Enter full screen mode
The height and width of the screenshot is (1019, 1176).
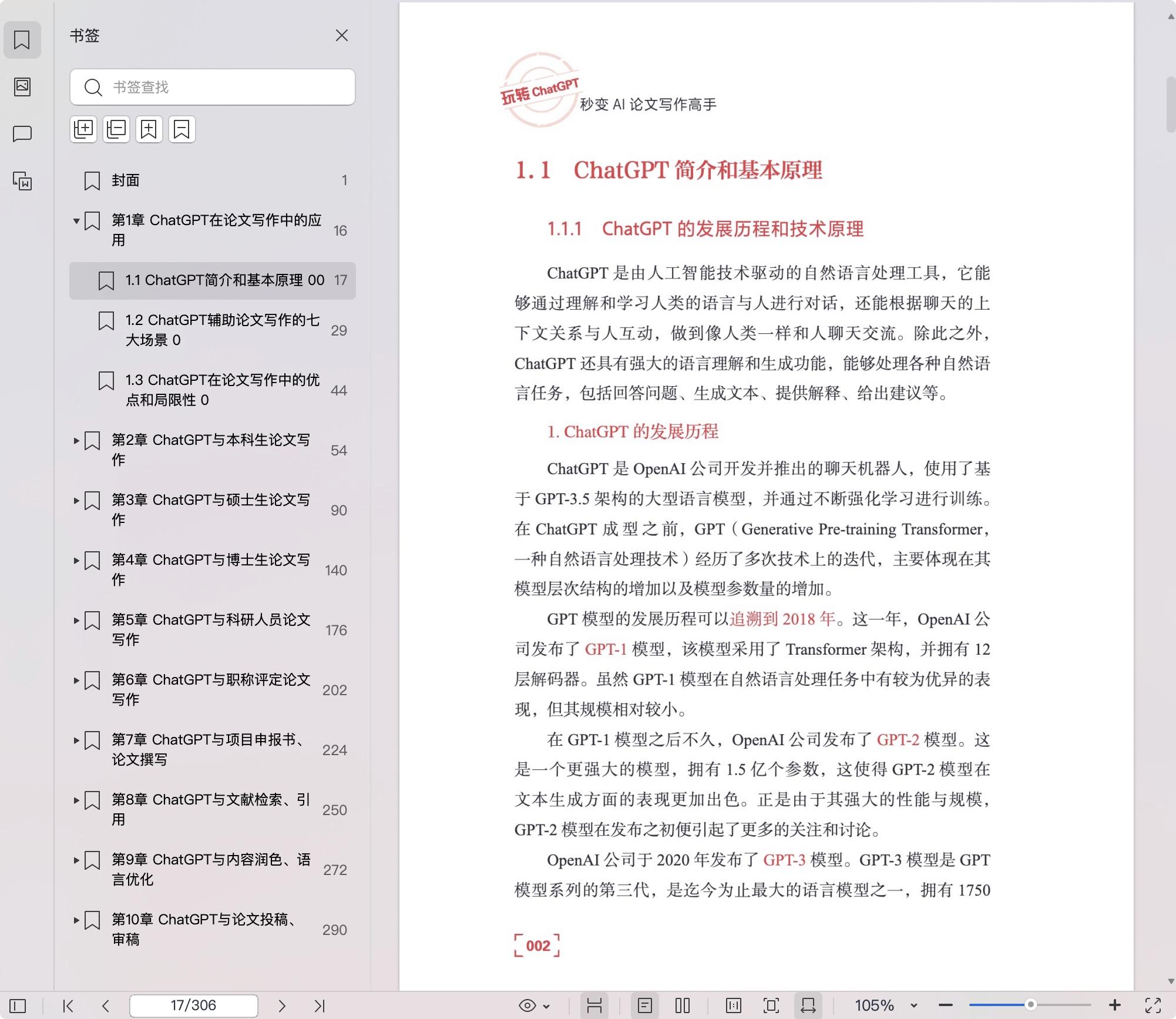1153,1005
